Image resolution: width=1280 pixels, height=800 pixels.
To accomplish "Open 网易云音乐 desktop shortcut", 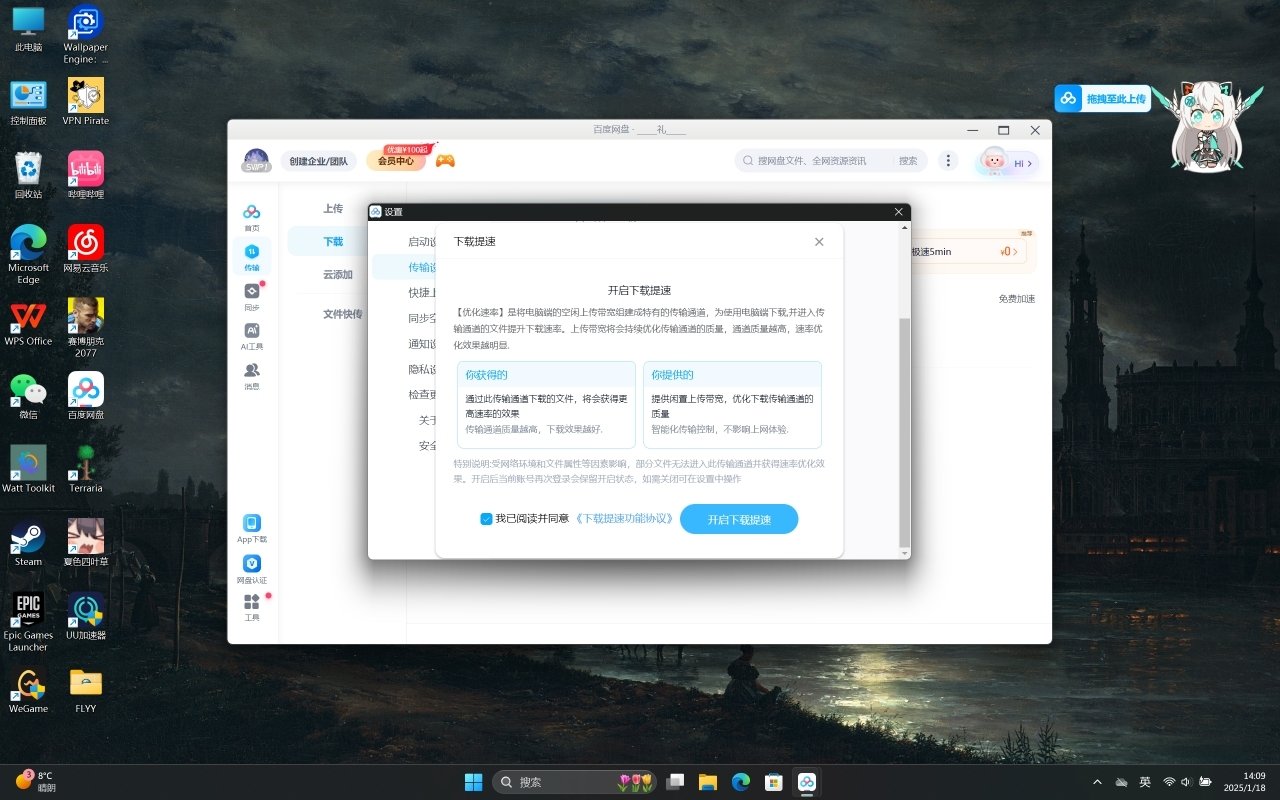I will click(86, 248).
